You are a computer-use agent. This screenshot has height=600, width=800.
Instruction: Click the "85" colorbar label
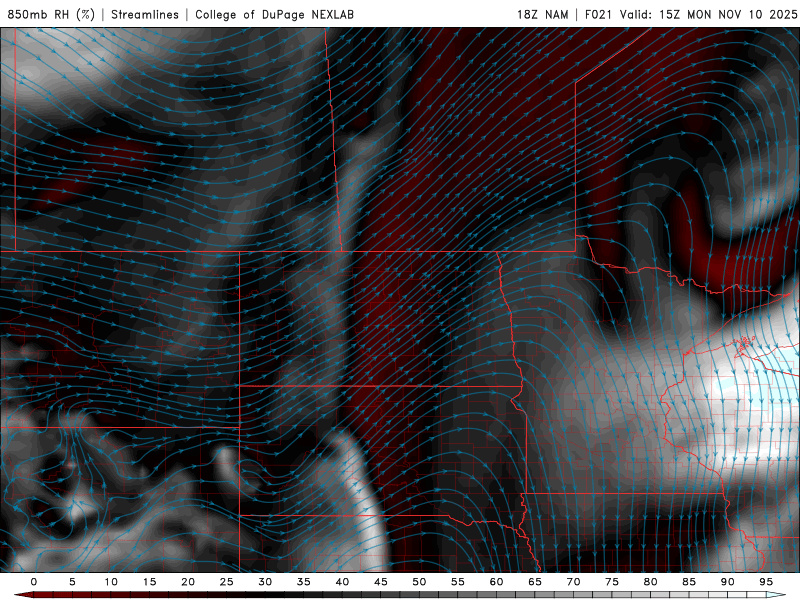tap(689, 582)
